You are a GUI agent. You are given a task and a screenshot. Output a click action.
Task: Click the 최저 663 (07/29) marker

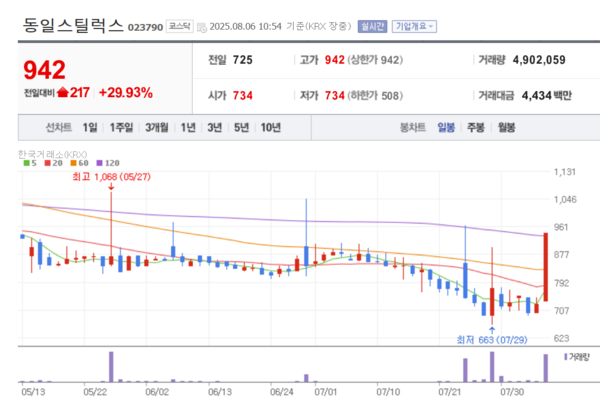pos(492,340)
